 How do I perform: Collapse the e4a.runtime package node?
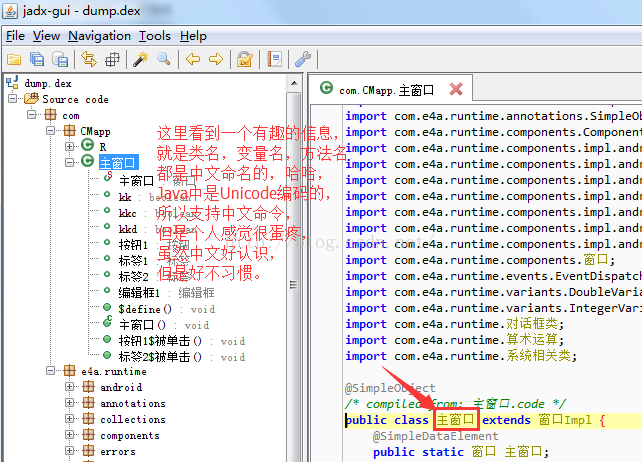50,371
